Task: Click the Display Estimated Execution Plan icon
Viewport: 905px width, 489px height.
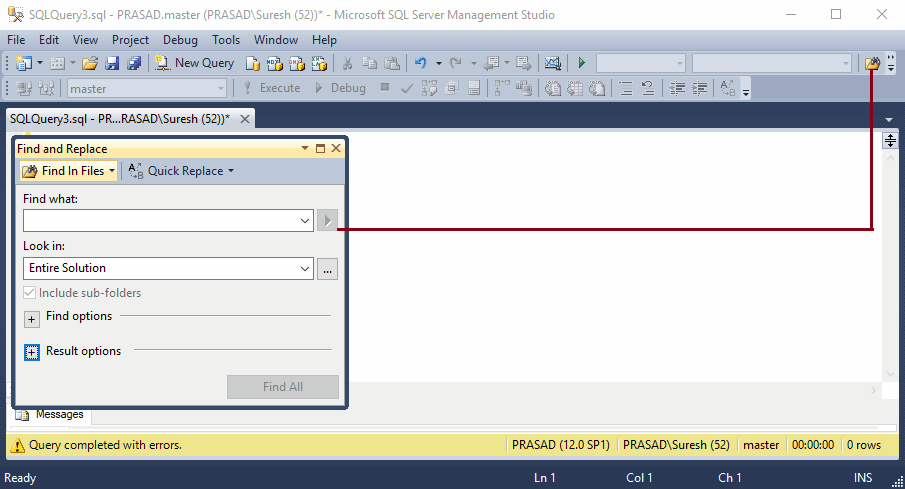Action: pyautogui.click(x=429, y=88)
